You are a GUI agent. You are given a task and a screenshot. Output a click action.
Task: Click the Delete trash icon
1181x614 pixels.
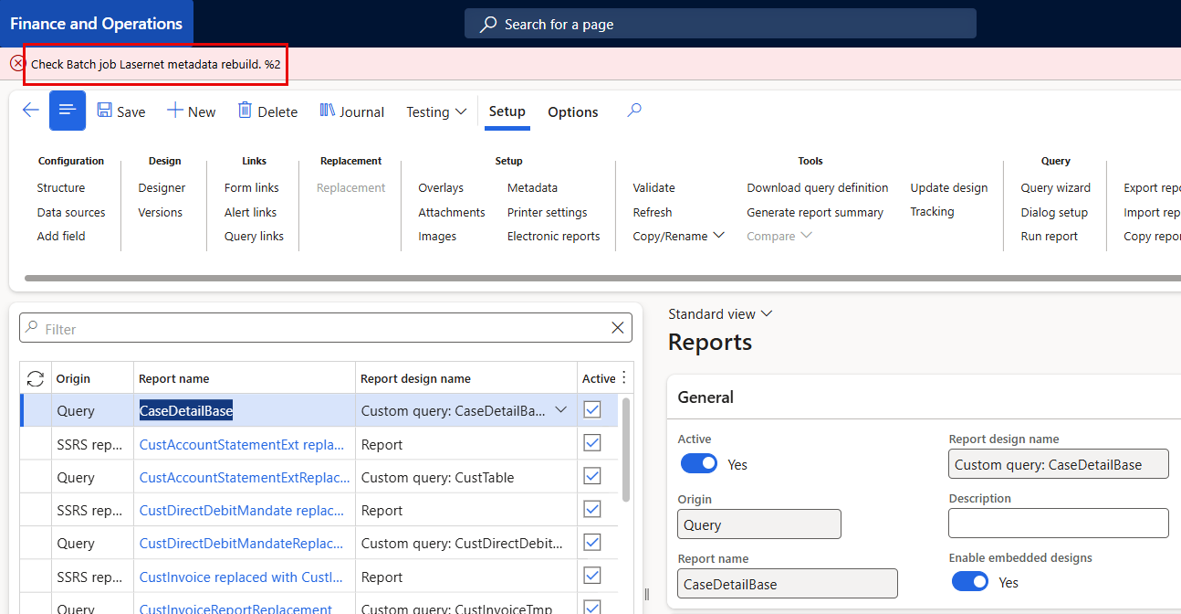[245, 111]
